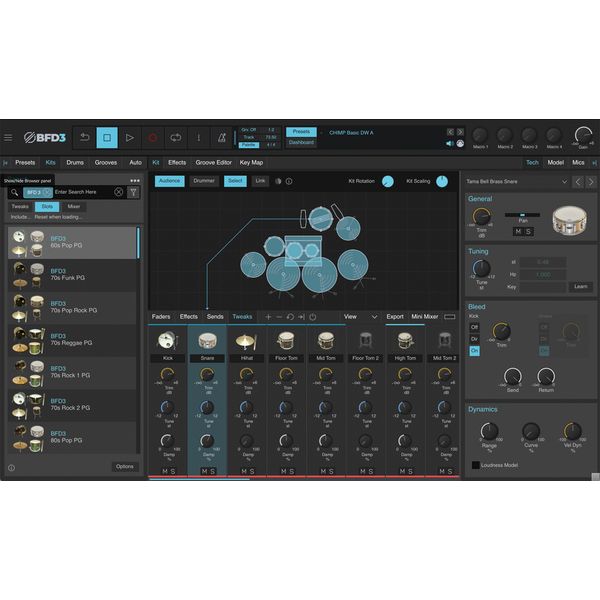Set Kick bleed to Off
This screenshot has height=600, width=600.
coord(474,327)
